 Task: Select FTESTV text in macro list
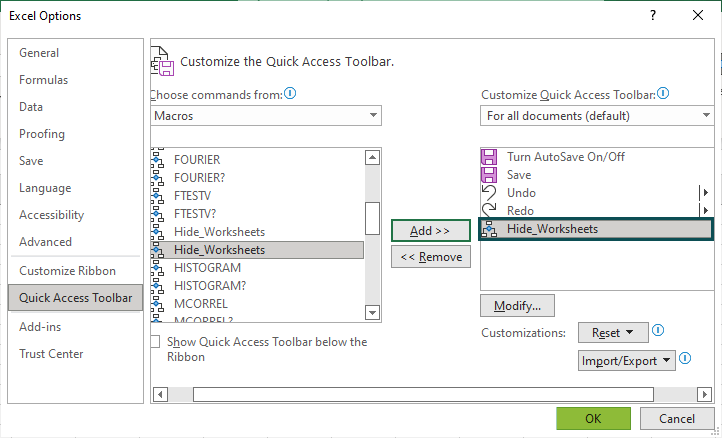click(192, 195)
